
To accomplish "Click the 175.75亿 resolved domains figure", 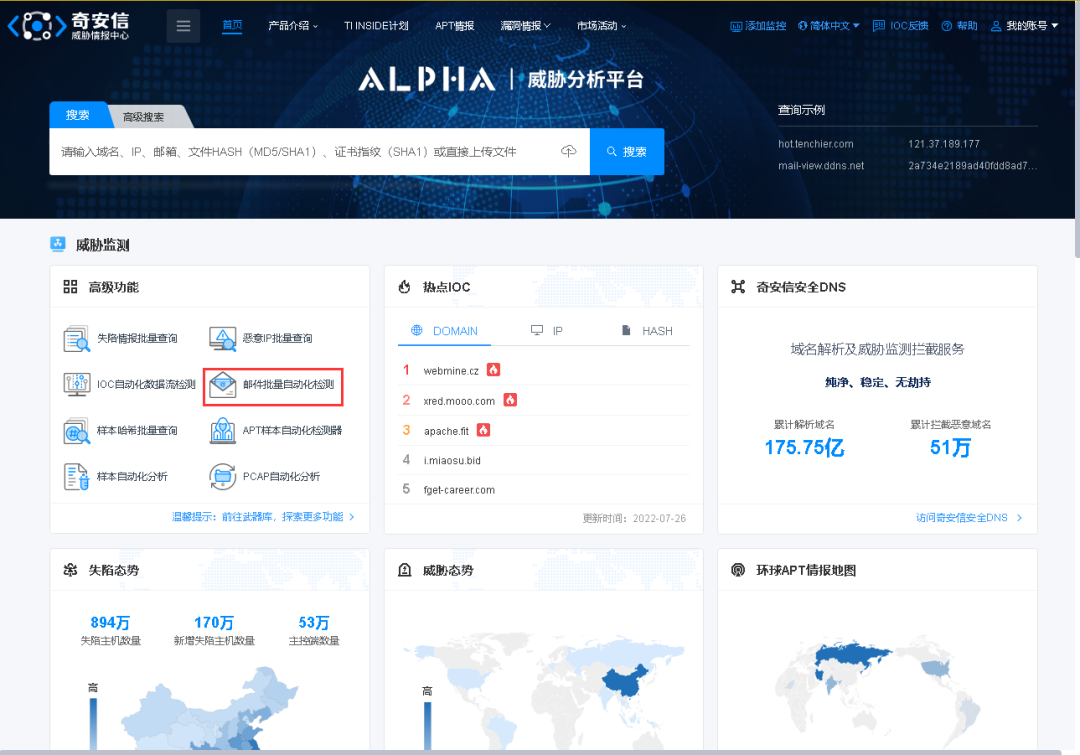I will (804, 448).
